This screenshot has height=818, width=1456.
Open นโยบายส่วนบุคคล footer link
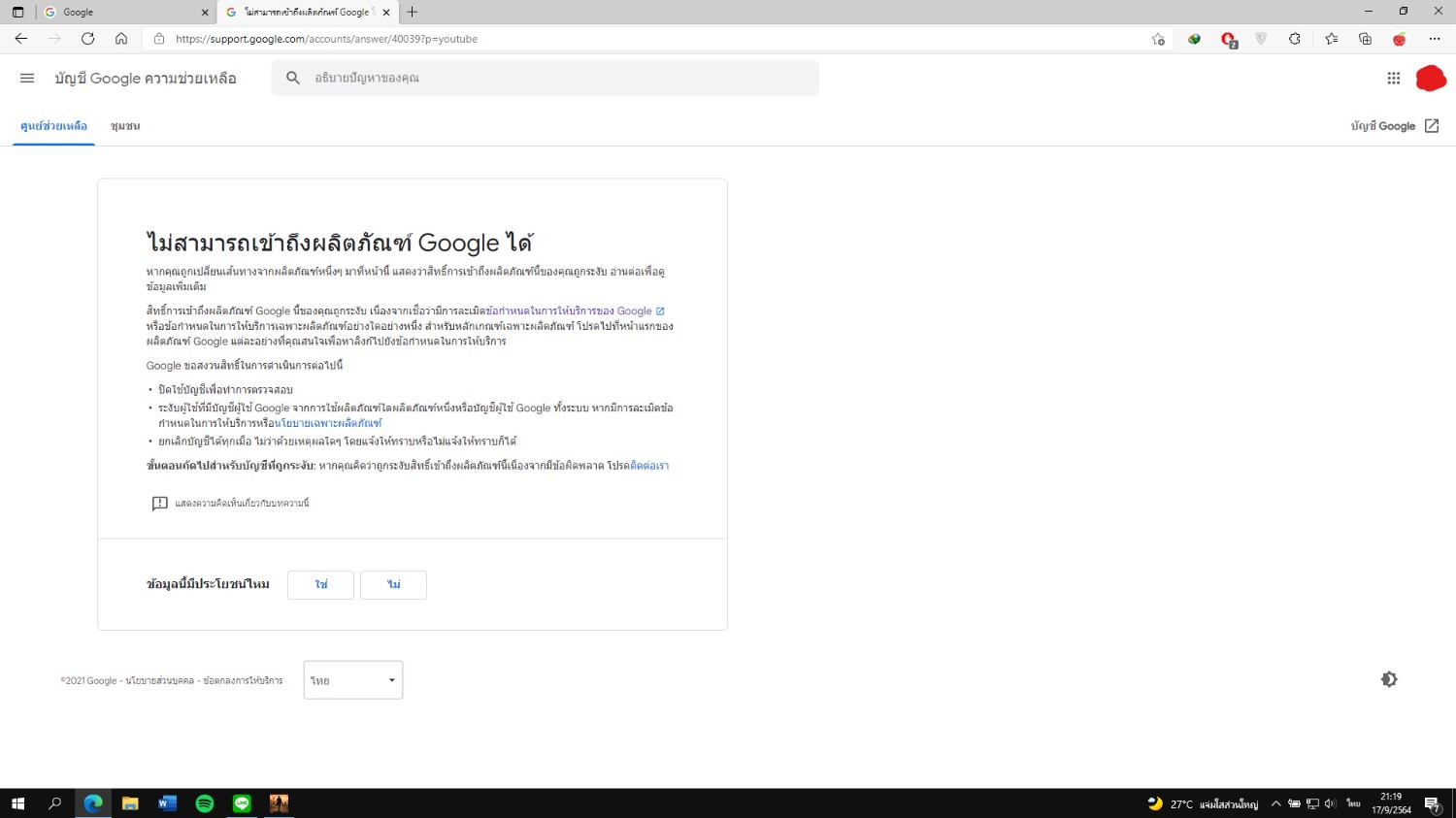tap(160, 681)
